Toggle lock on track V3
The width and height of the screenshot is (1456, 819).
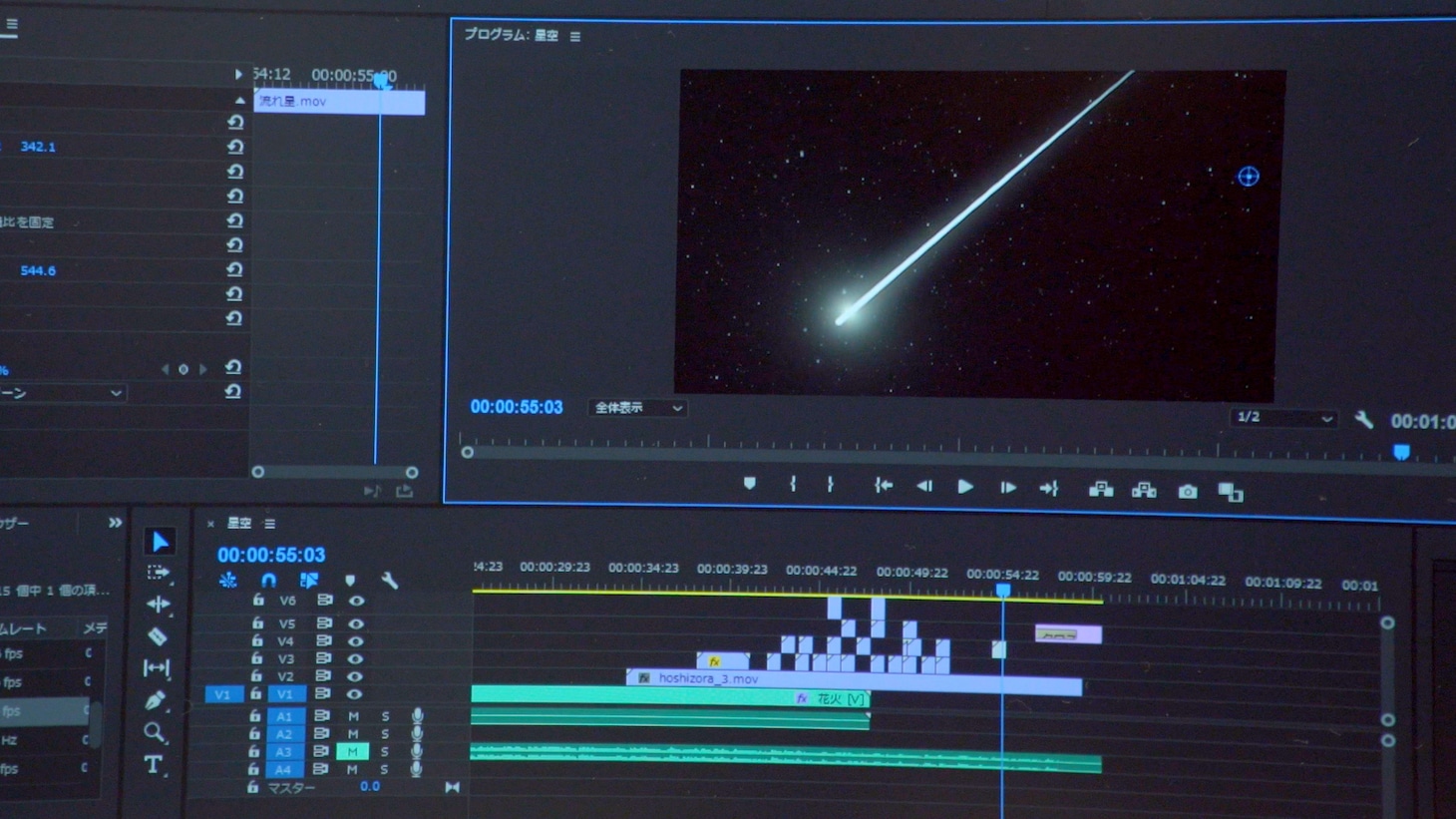coord(257,658)
